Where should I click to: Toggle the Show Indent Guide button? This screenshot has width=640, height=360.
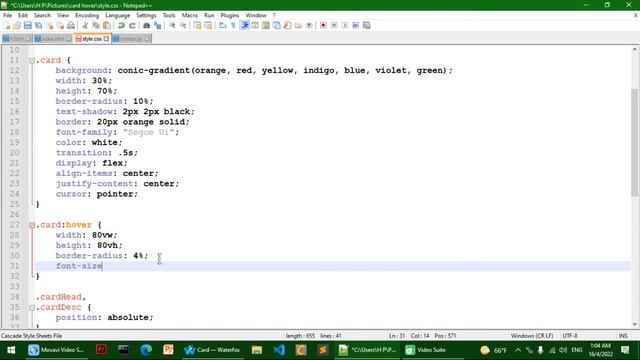click(x=244, y=25)
